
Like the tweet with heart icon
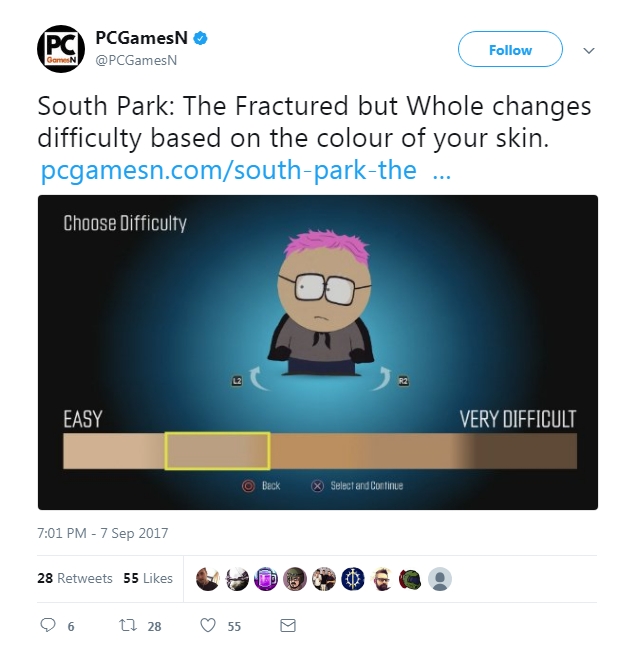[208, 625]
